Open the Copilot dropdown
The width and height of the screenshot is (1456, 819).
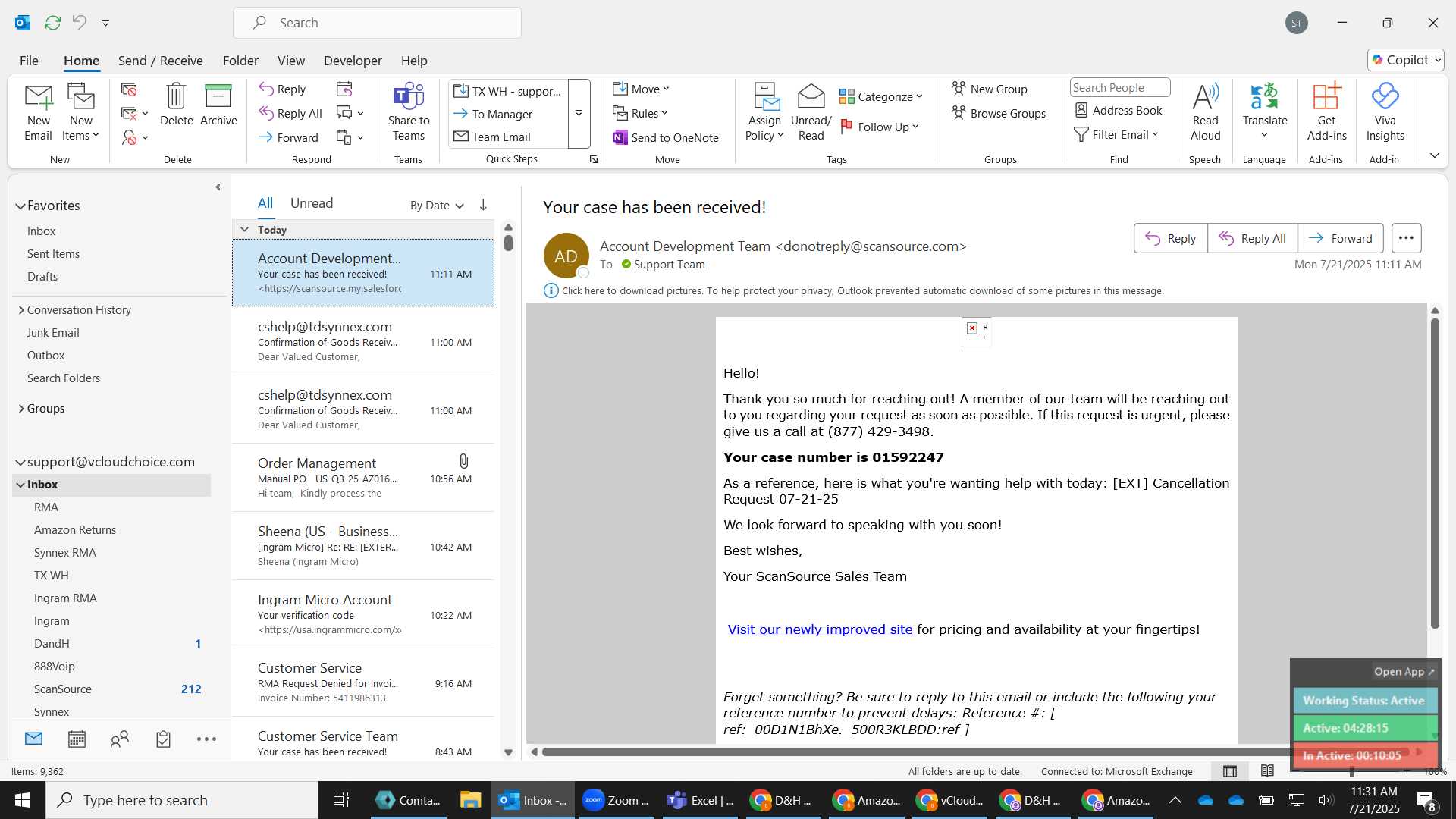tap(1406, 60)
